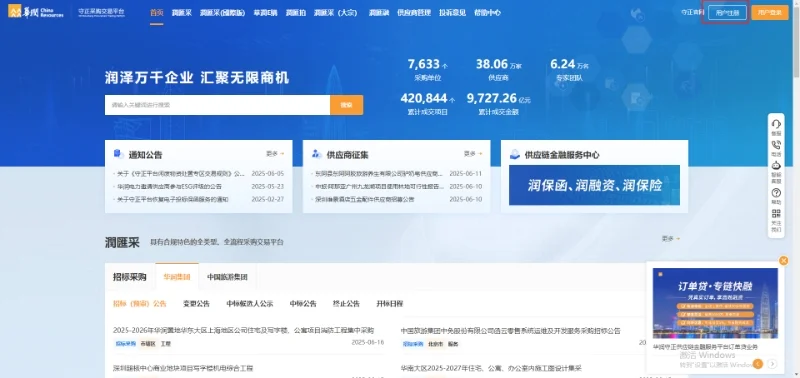Open the headset customer service icon
The image size is (800, 378).
(x=776, y=124)
